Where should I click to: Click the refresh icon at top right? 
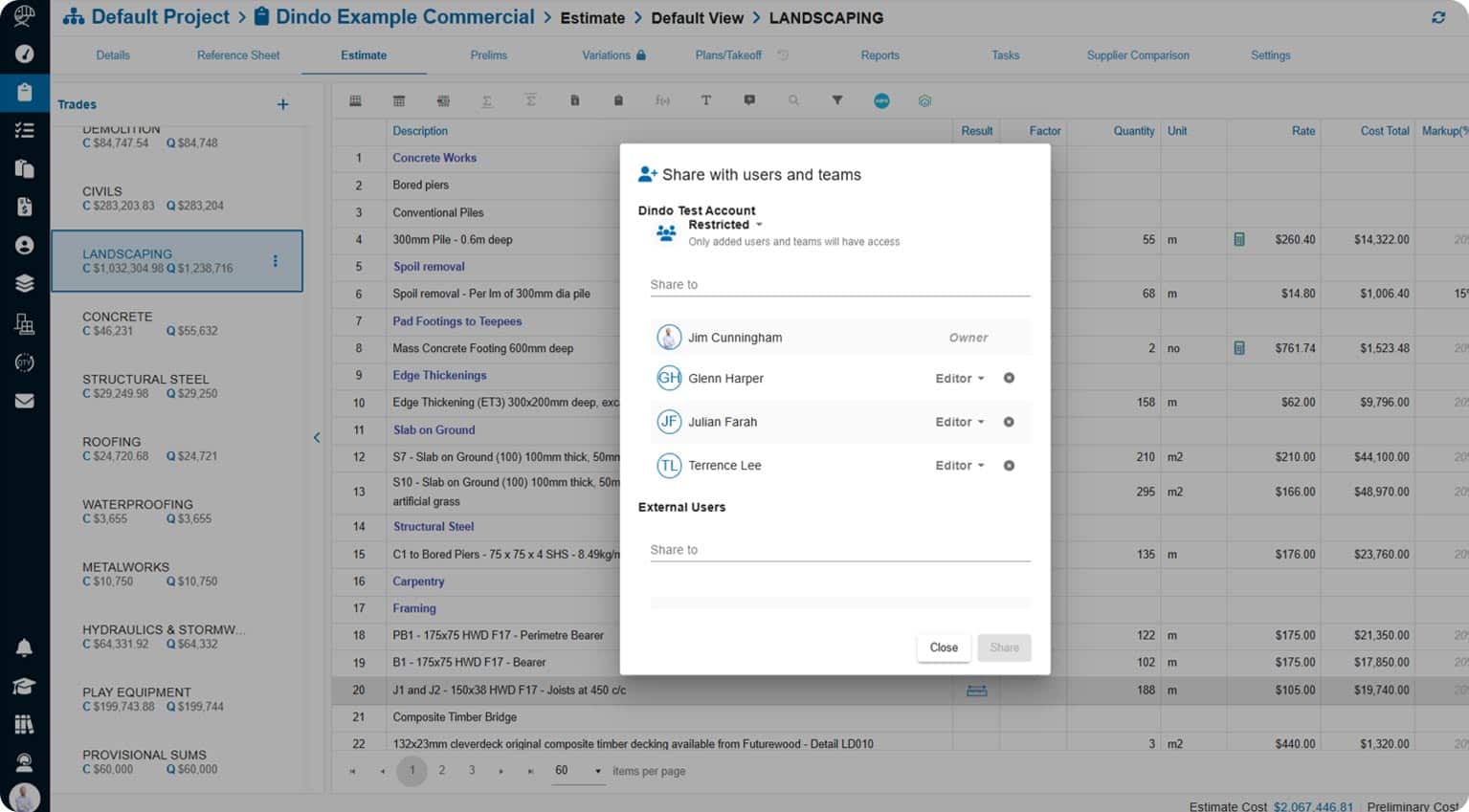click(1437, 16)
